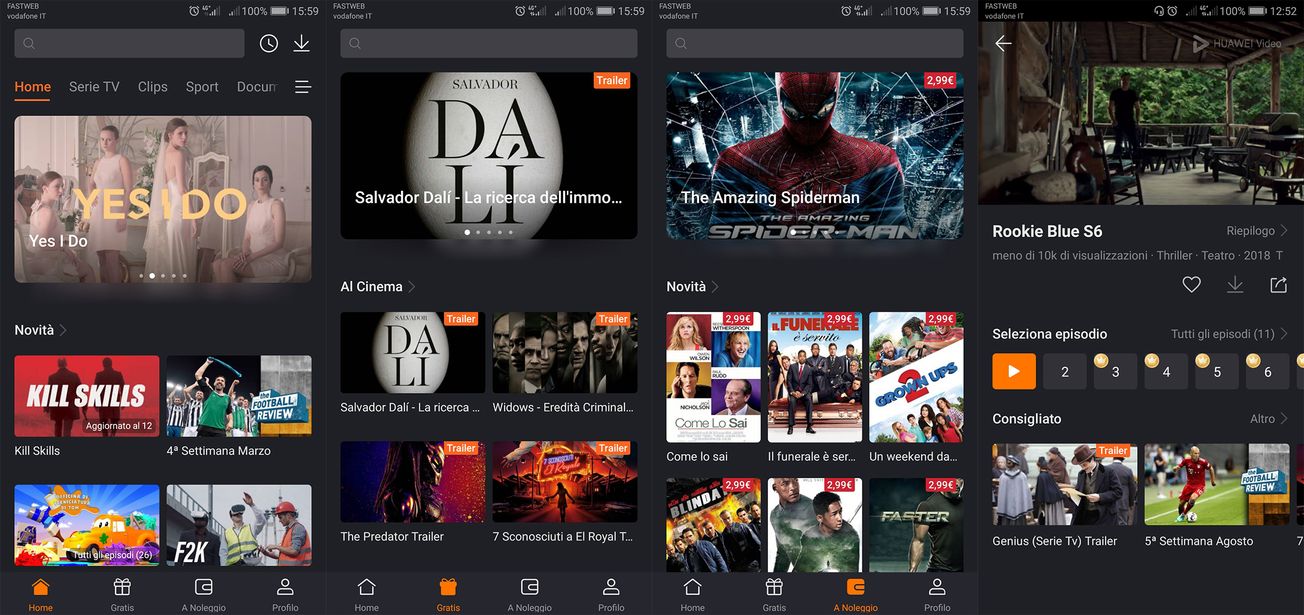Tap download icon under Rookie Blue S6 title

pyautogui.click(x=1235, y=285)
